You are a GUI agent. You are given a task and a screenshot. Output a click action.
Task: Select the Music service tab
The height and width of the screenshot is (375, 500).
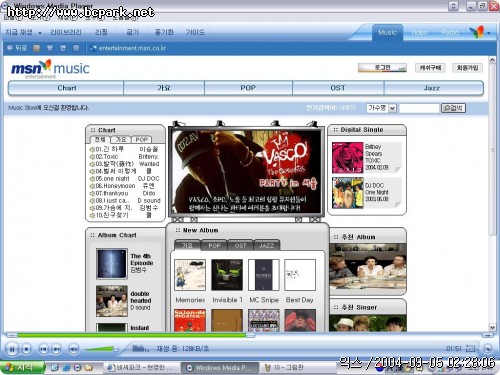pyautogui.click(x=387, y=32)
